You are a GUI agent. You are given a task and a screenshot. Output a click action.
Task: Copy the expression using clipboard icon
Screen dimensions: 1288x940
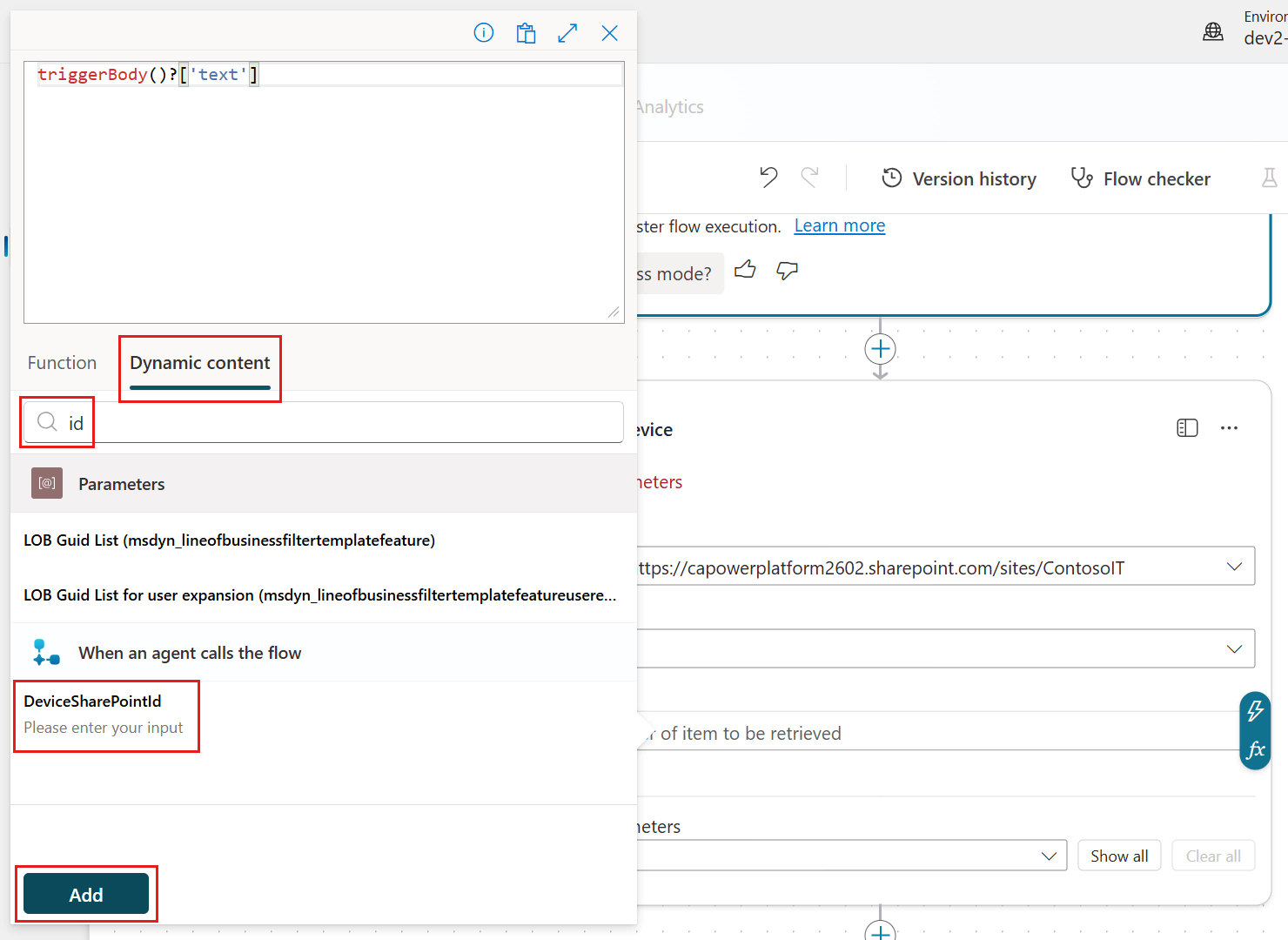pyautogui.click(x=526, y=32)
